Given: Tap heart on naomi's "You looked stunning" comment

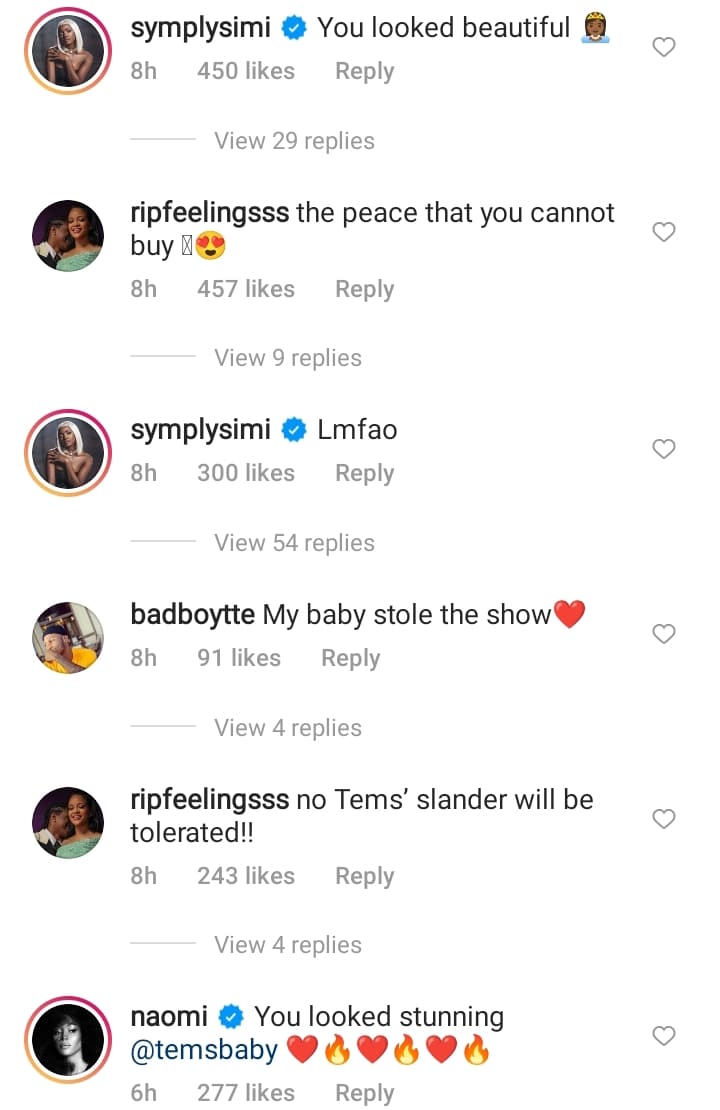Looking at the screenshot, I should (664, 1036).
